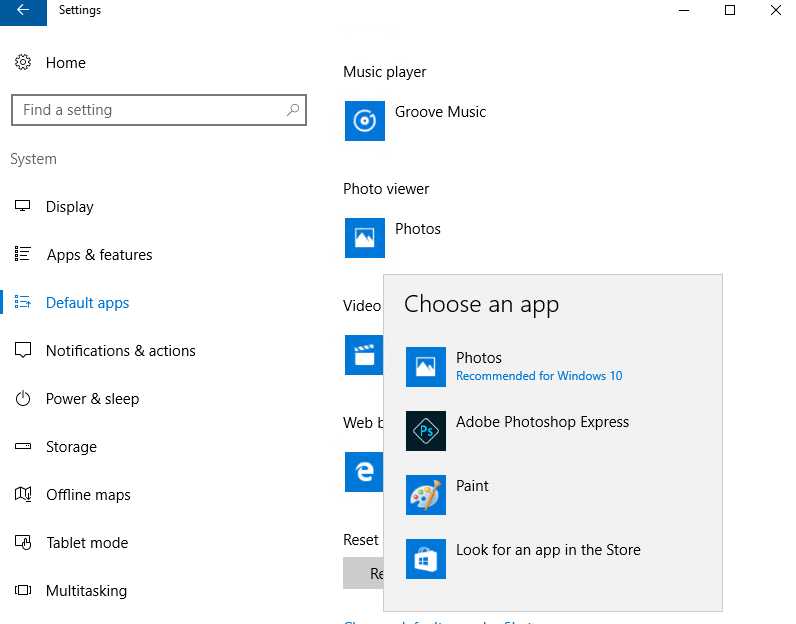Image resolution: width=796 pixels, height=624 pixels.
Task: Go to Notifications & actions
Action: click(120, 351)
